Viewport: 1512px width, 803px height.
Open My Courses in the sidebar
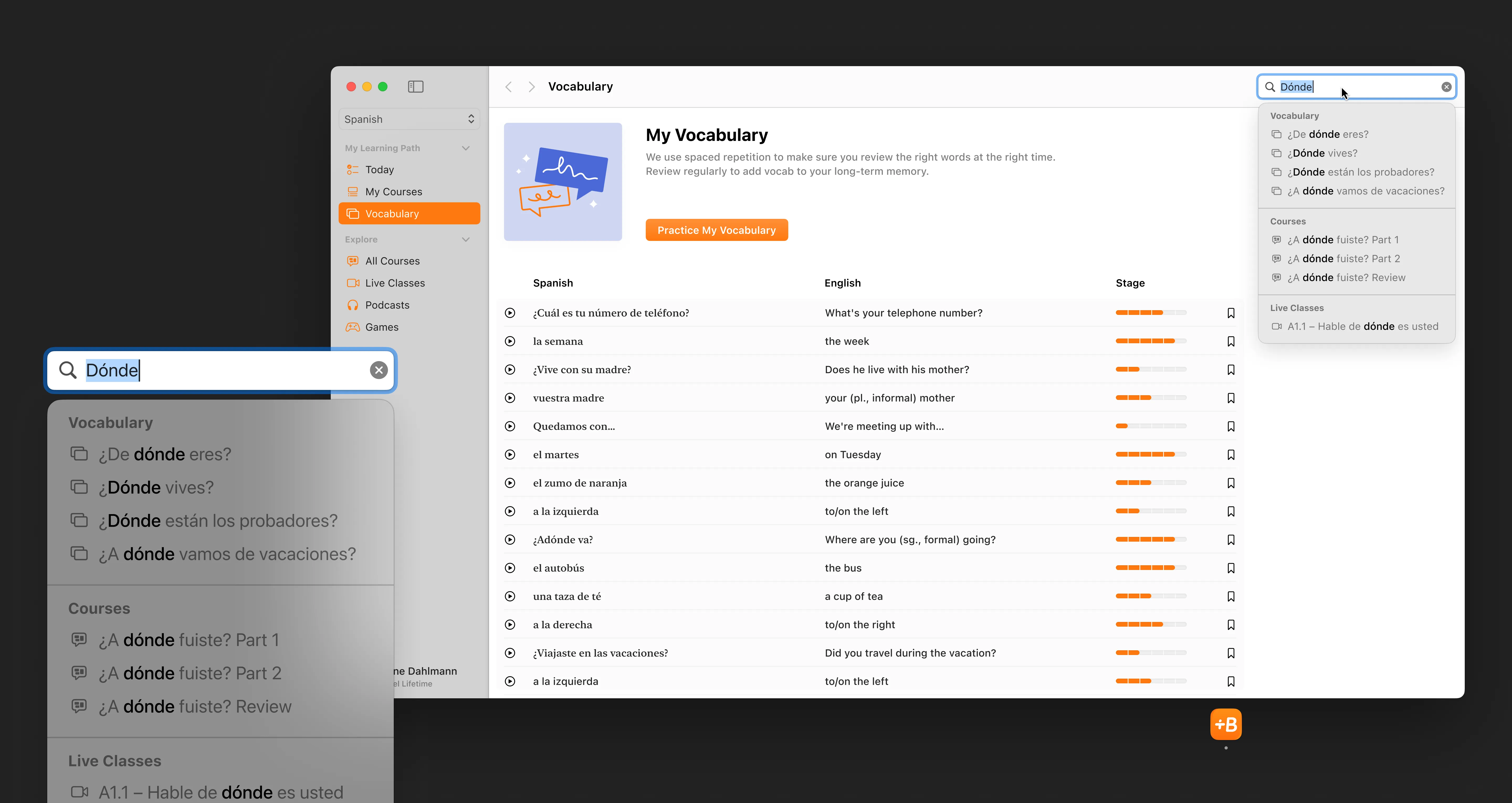(x=409, y=191)
